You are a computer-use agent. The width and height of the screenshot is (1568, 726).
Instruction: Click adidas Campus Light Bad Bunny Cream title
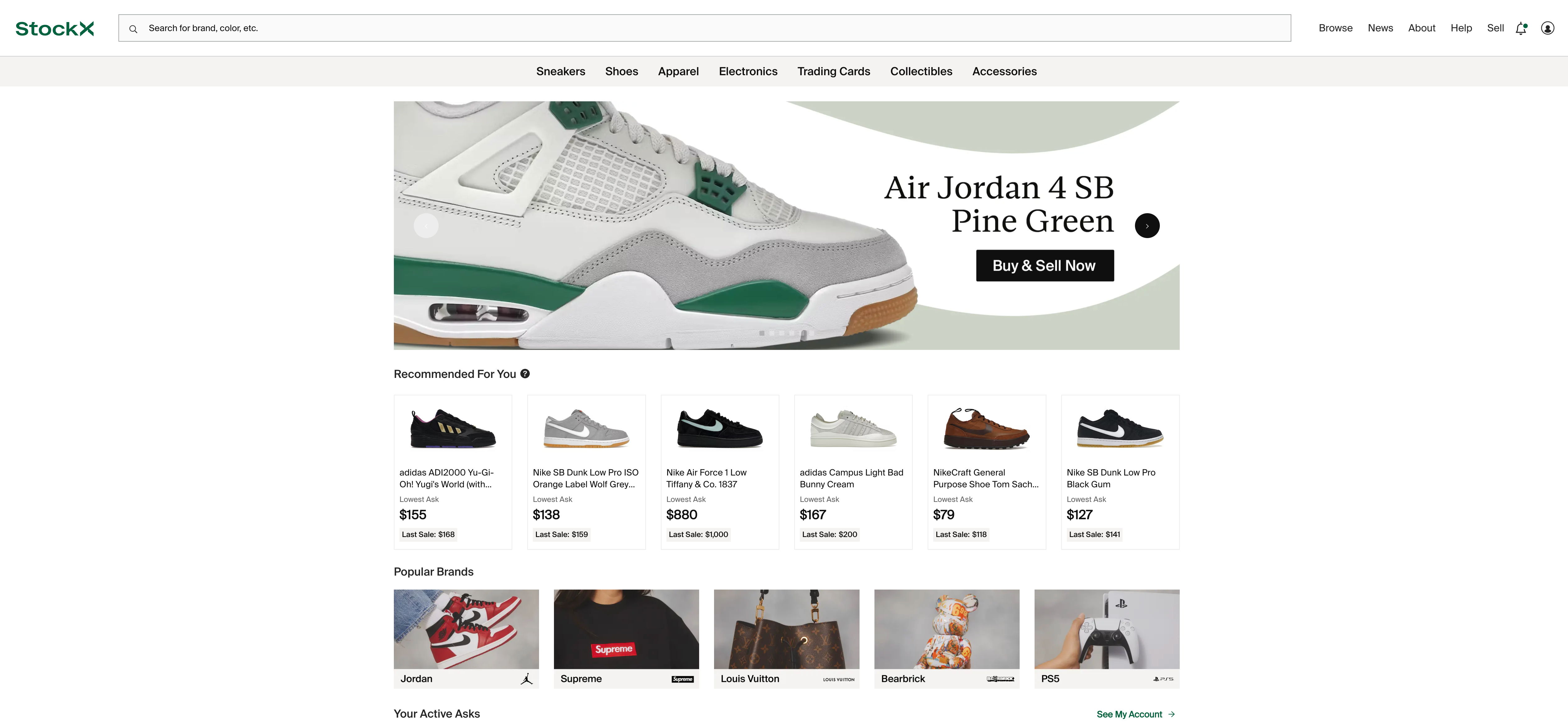pos(851,478)
